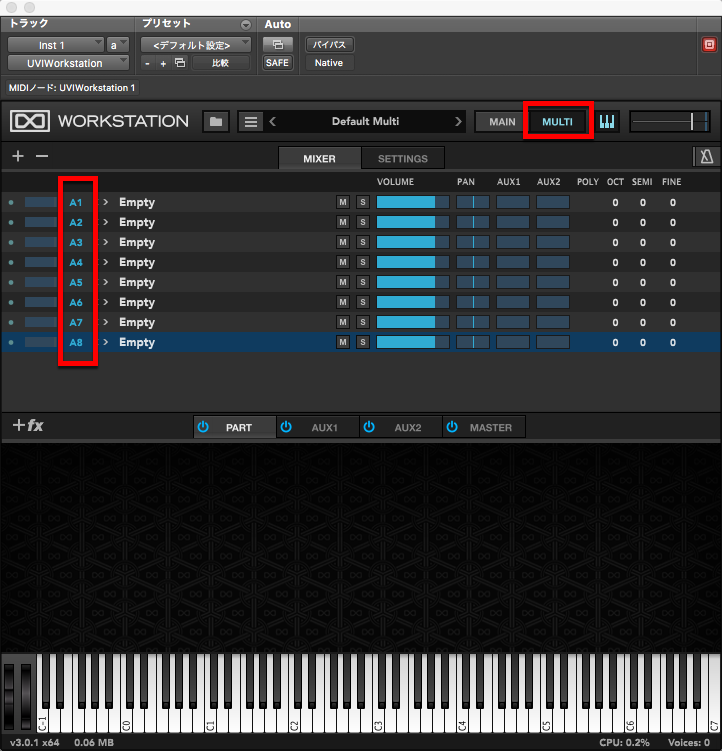Open the デフォルト設定 preset dropdown
Viewport: 722px width, 751px height.
[195, 45]
